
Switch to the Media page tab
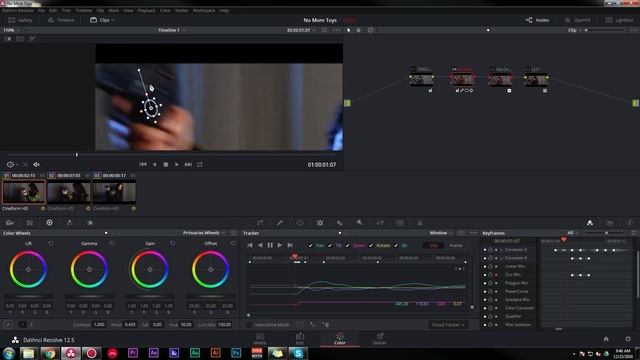260,339
